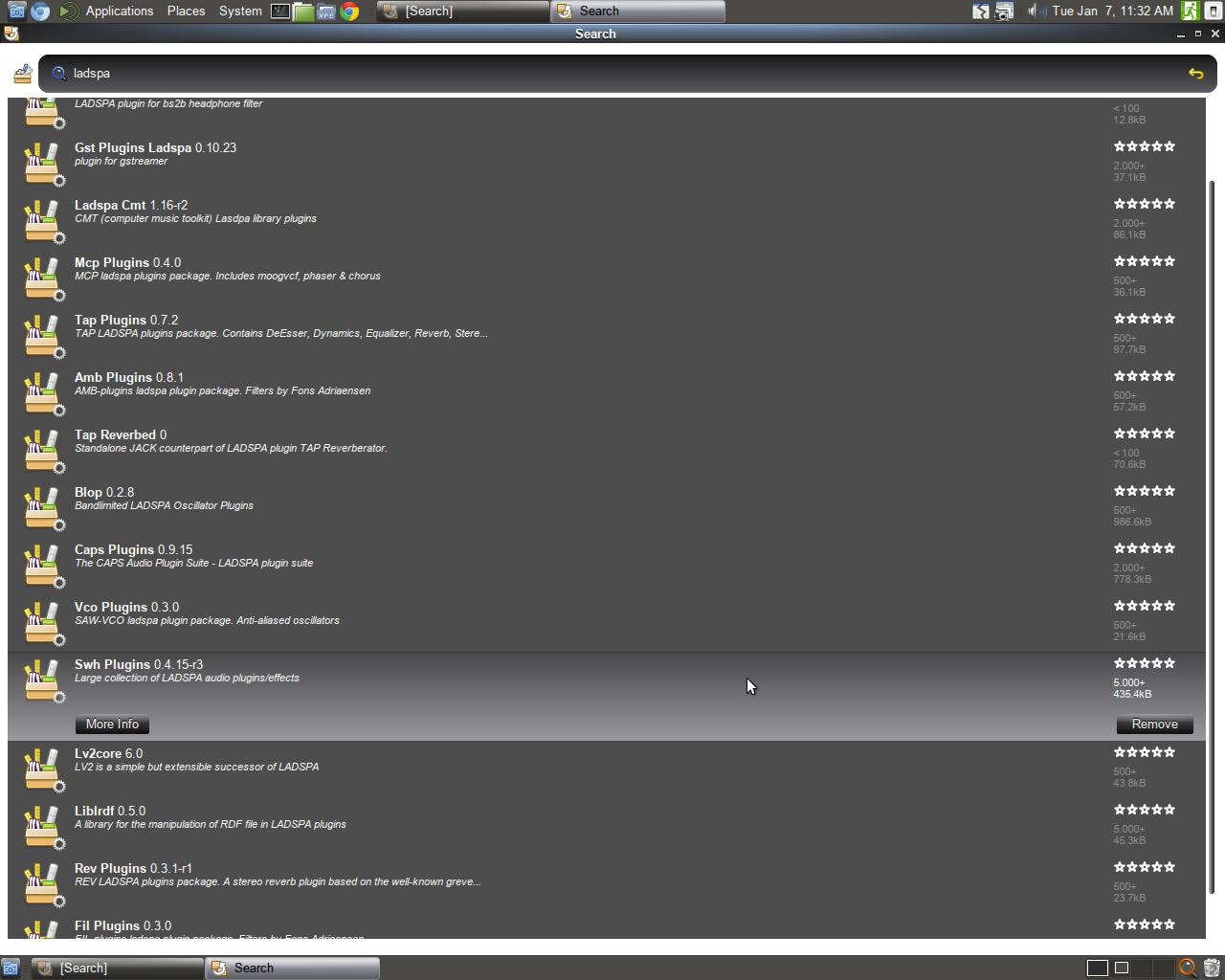The image size is (1225, 980).
Task: Switch to the first workspace in pager
Action: pyautogui.click(x=1098, y=968)
